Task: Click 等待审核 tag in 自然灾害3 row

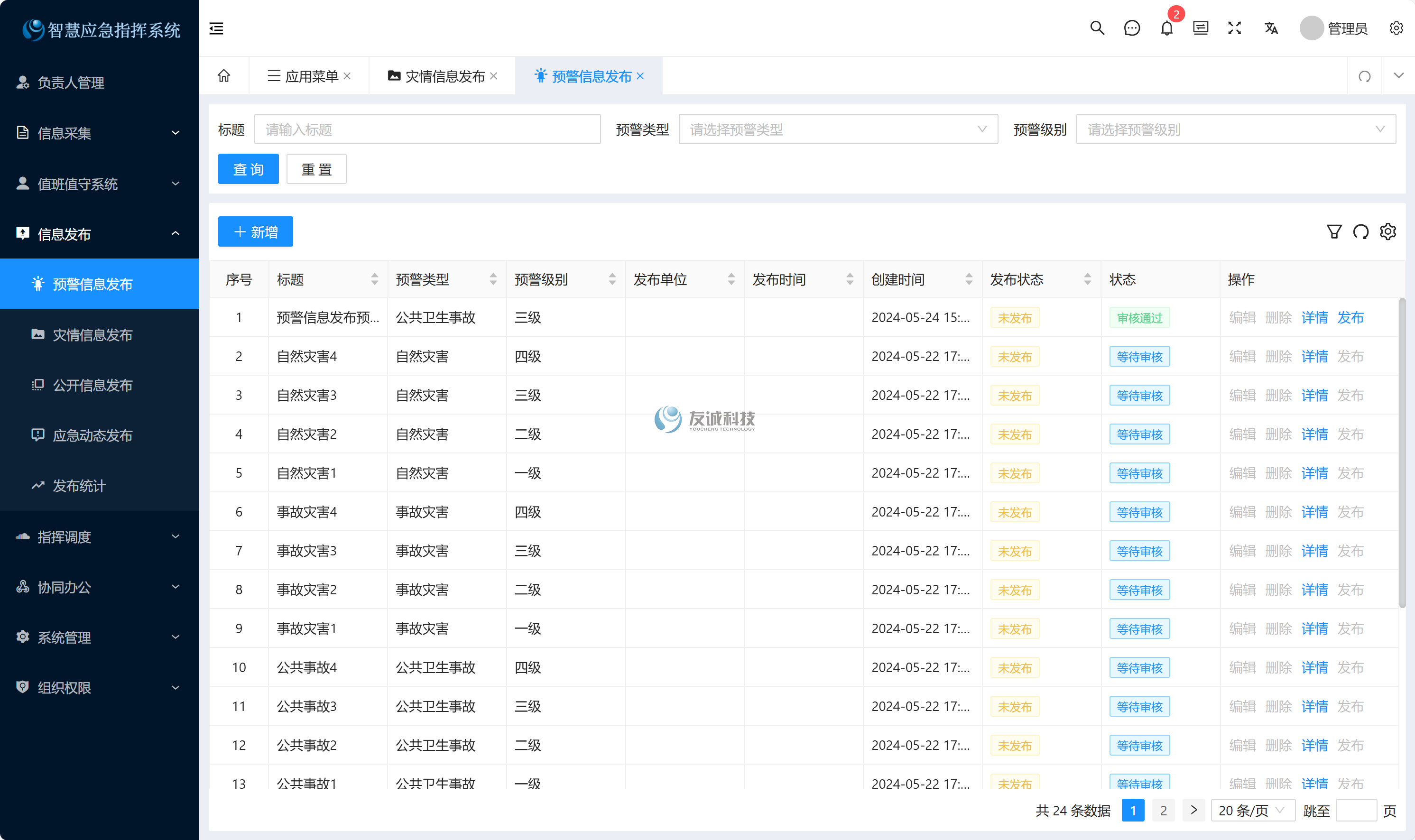Action: click(x=1139, y=395)
